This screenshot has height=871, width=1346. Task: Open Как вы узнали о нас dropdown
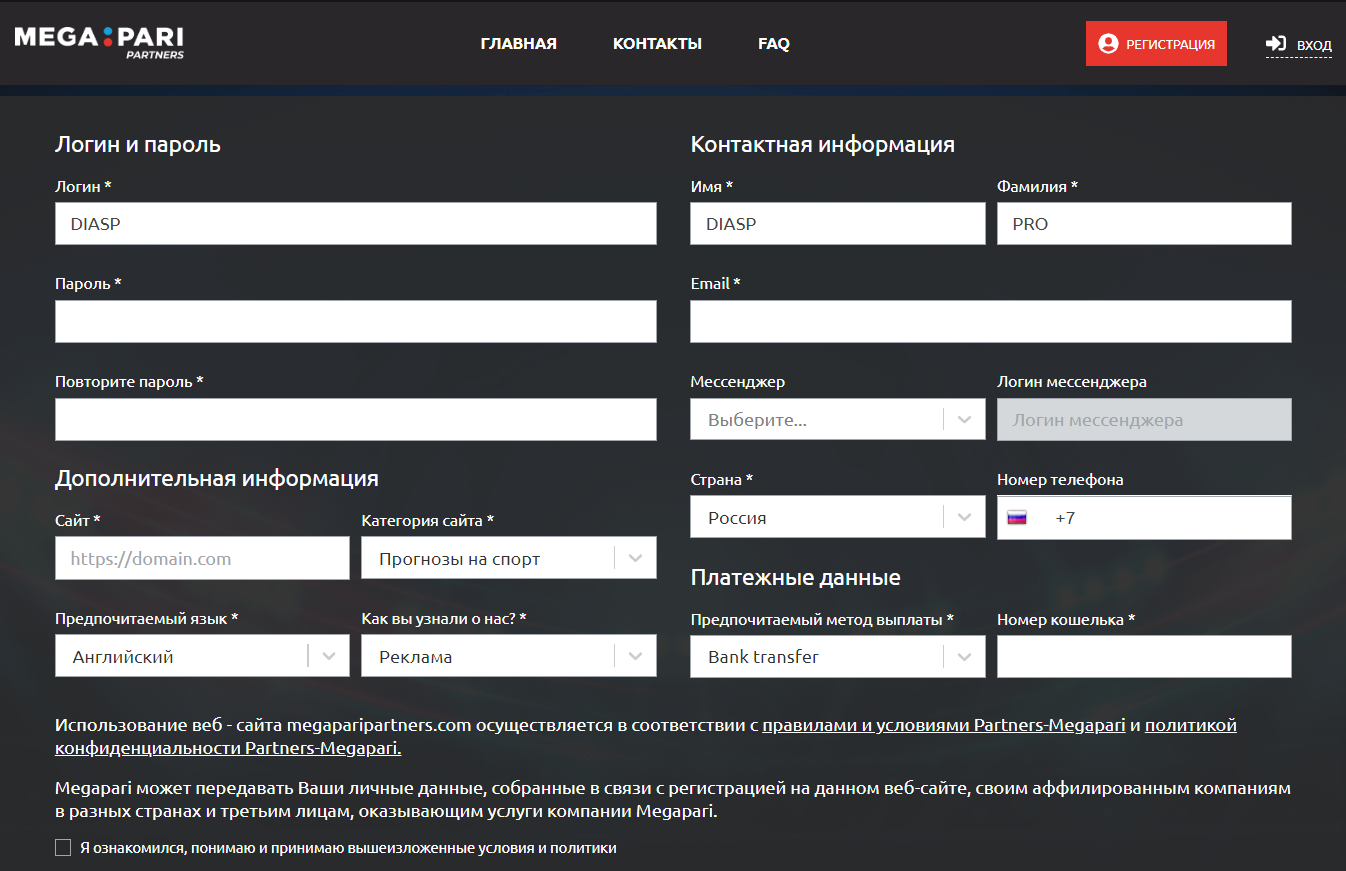click(509, 657)
